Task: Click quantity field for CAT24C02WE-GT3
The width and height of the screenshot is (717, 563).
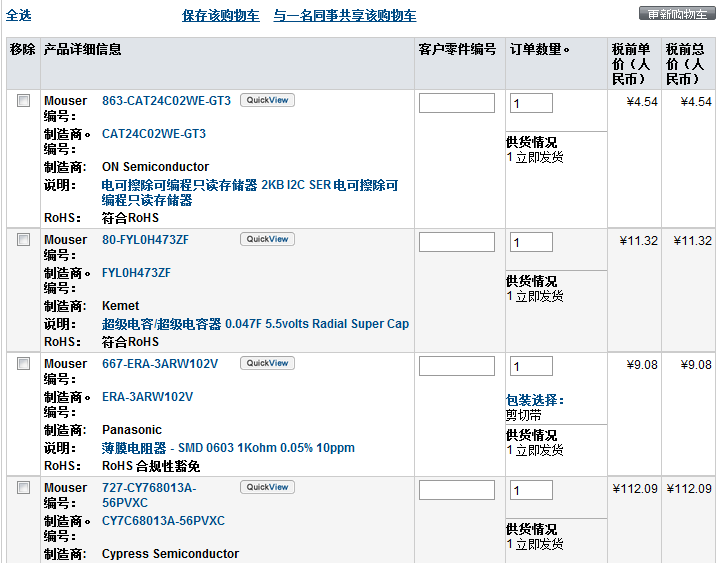Action: pos(531,103)
